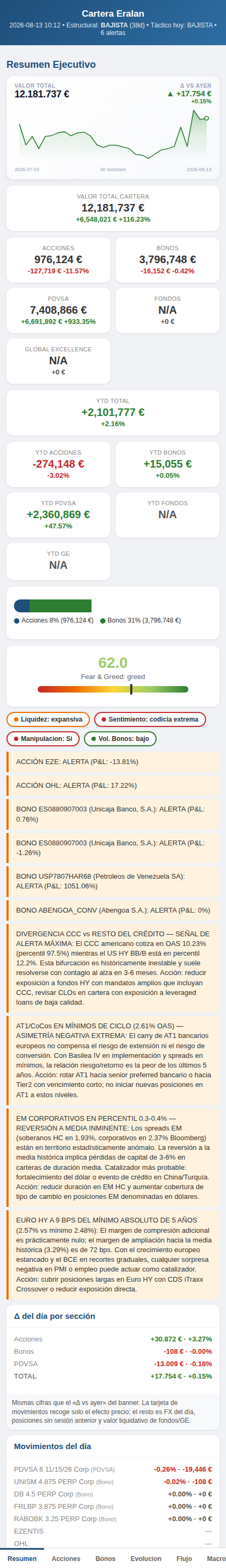Open the ACCIÓN EZE alert

pos(112,762)
